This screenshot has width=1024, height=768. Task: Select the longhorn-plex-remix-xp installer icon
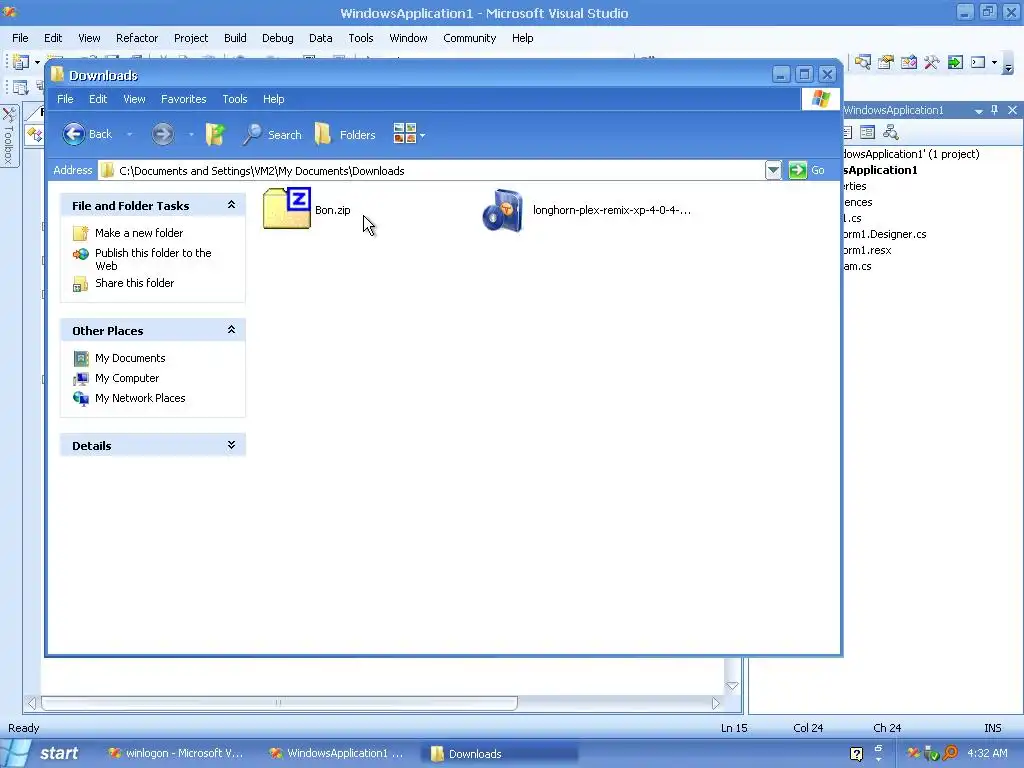point(503,210)
